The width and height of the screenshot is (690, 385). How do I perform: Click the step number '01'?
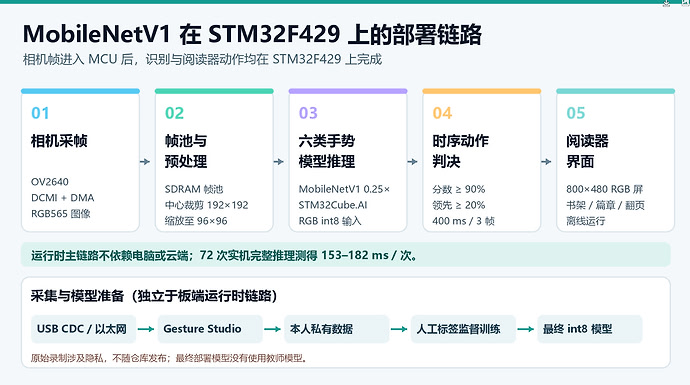40,113
